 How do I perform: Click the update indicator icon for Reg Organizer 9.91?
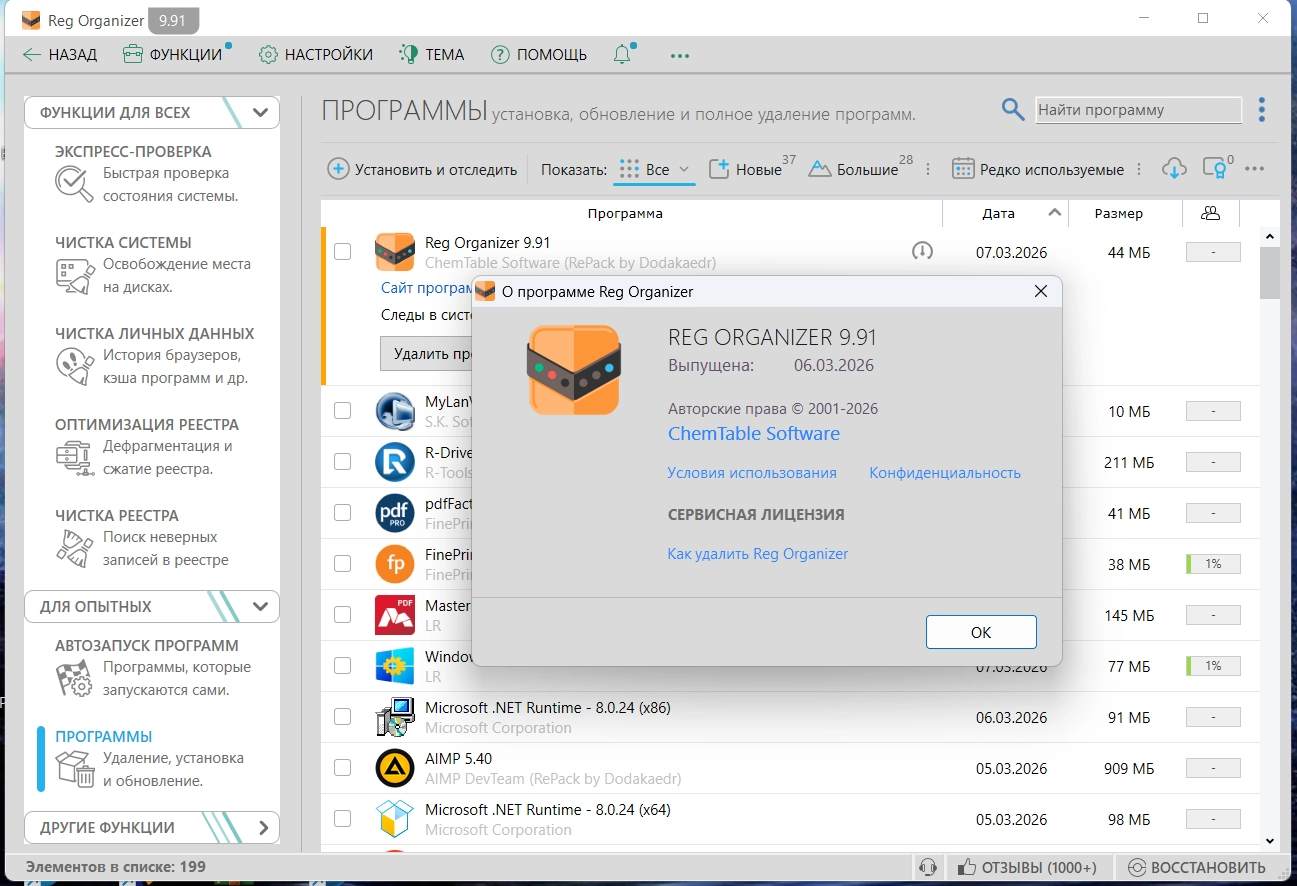click(x=922, y=251)
